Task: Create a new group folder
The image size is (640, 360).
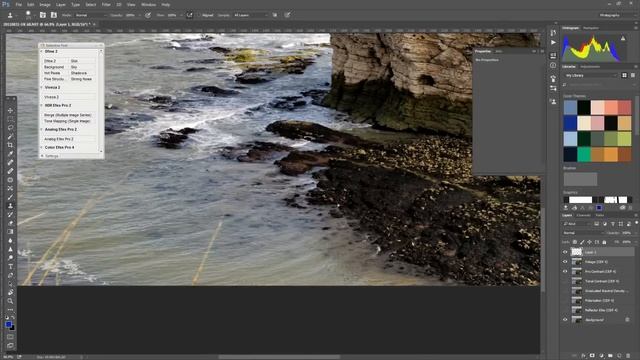Action: 610,356
